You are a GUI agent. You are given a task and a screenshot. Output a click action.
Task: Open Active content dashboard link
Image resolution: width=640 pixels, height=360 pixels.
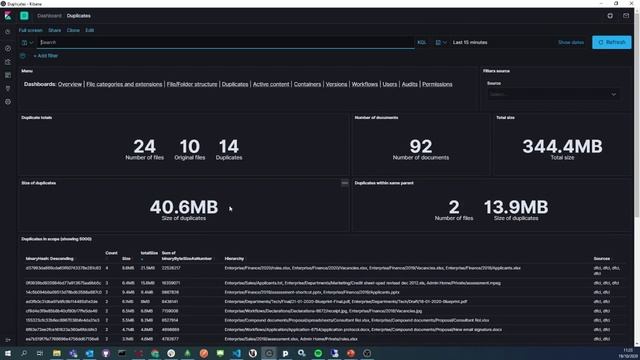point(271,84)
